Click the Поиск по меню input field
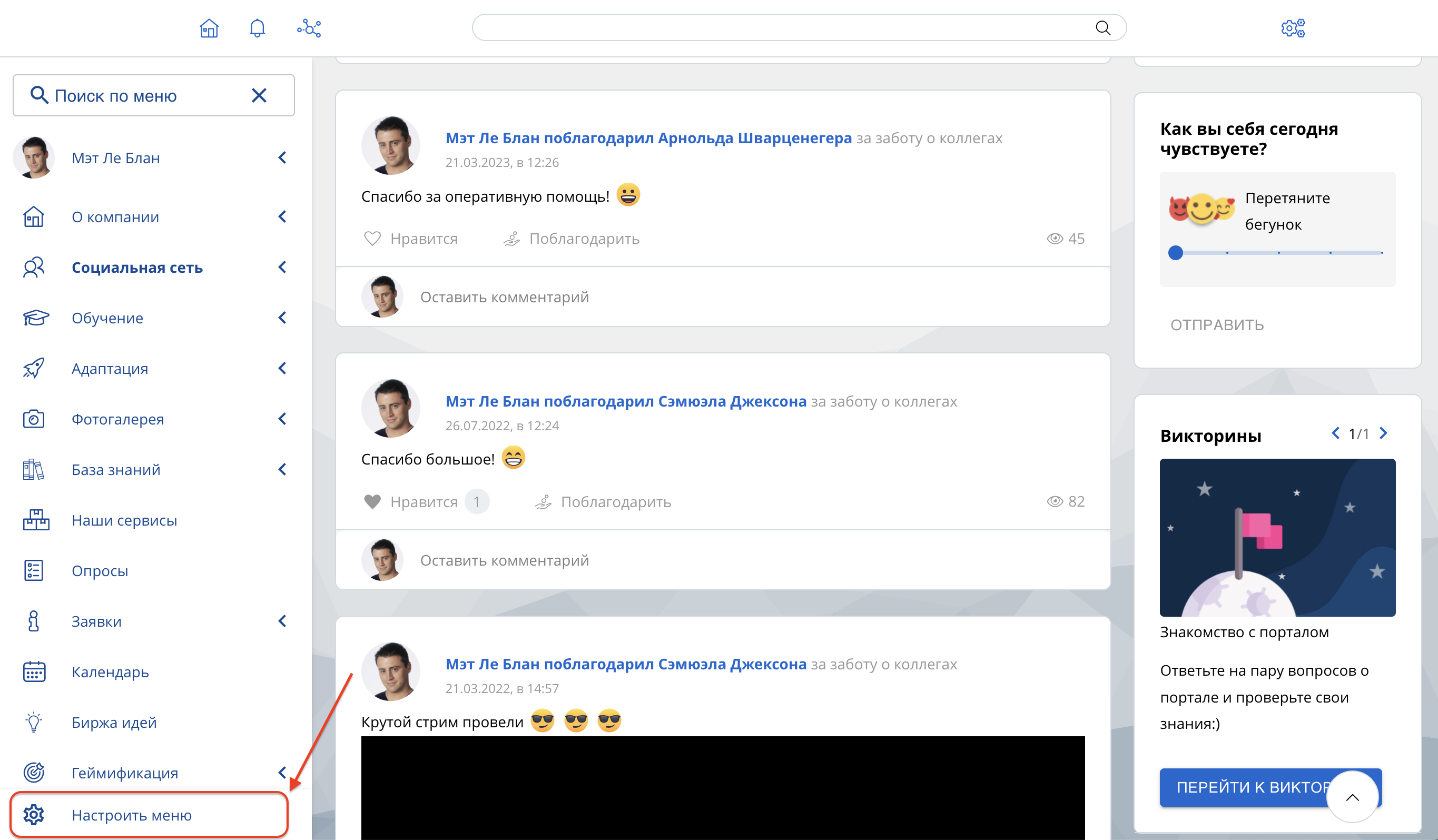 tap(153, 95)
